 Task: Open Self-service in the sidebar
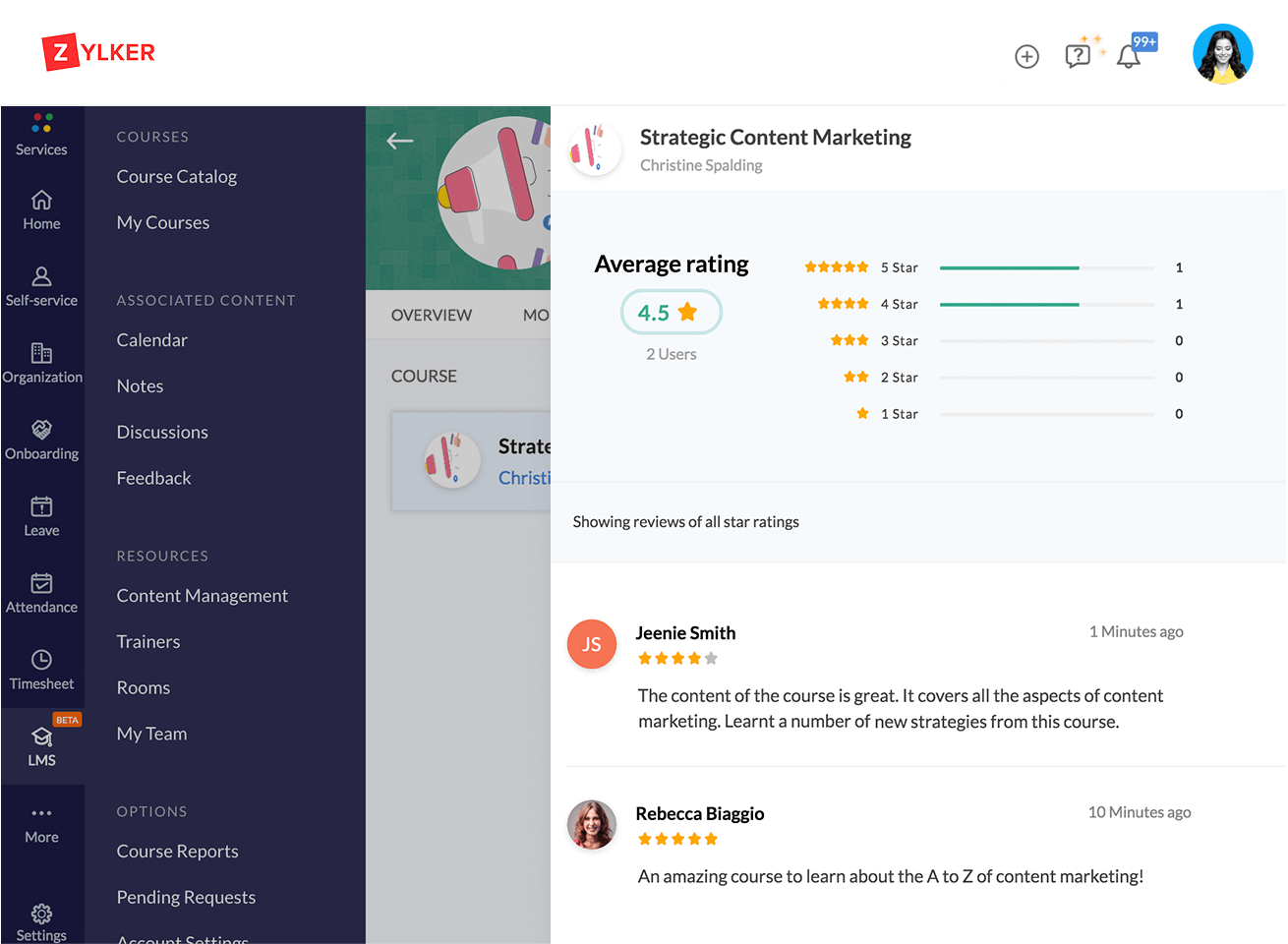tap(41, 287)
